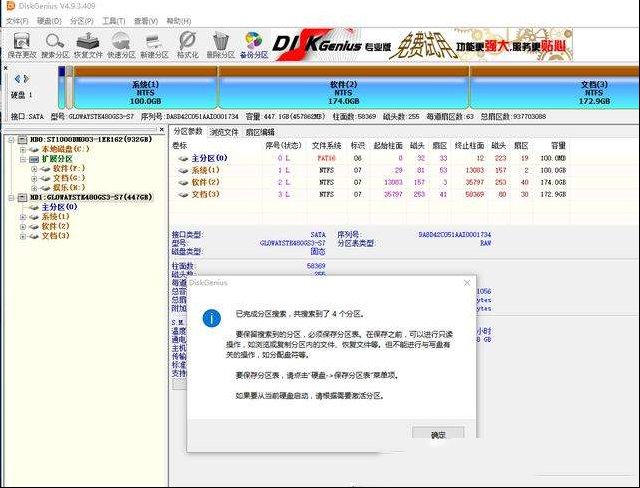Click the Backup Partition (备份分区) colorful icon
Viewport: 640px width, 488px height.
tap(254, 45)
